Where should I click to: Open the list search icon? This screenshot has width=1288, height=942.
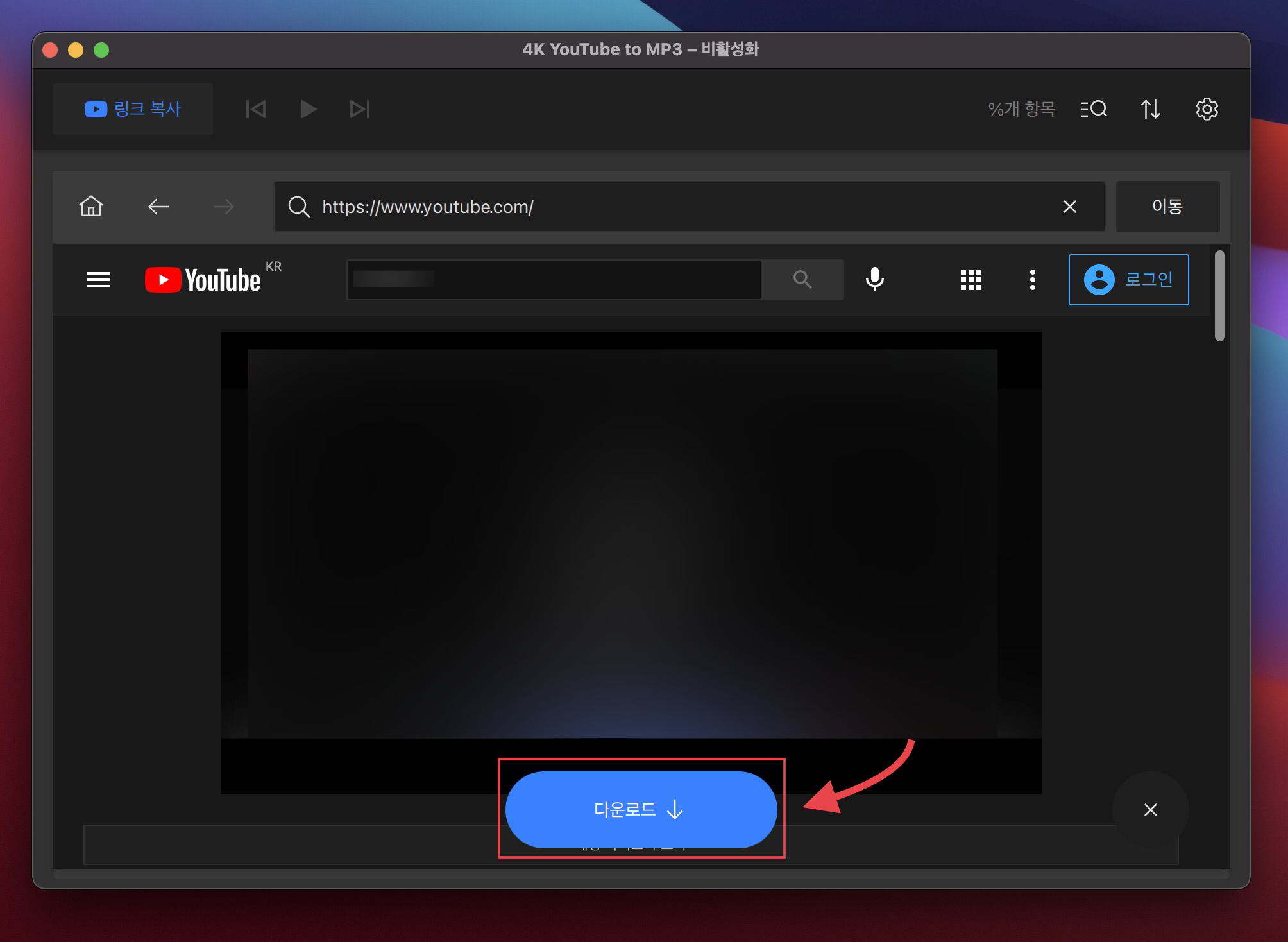click(1094, 109)
